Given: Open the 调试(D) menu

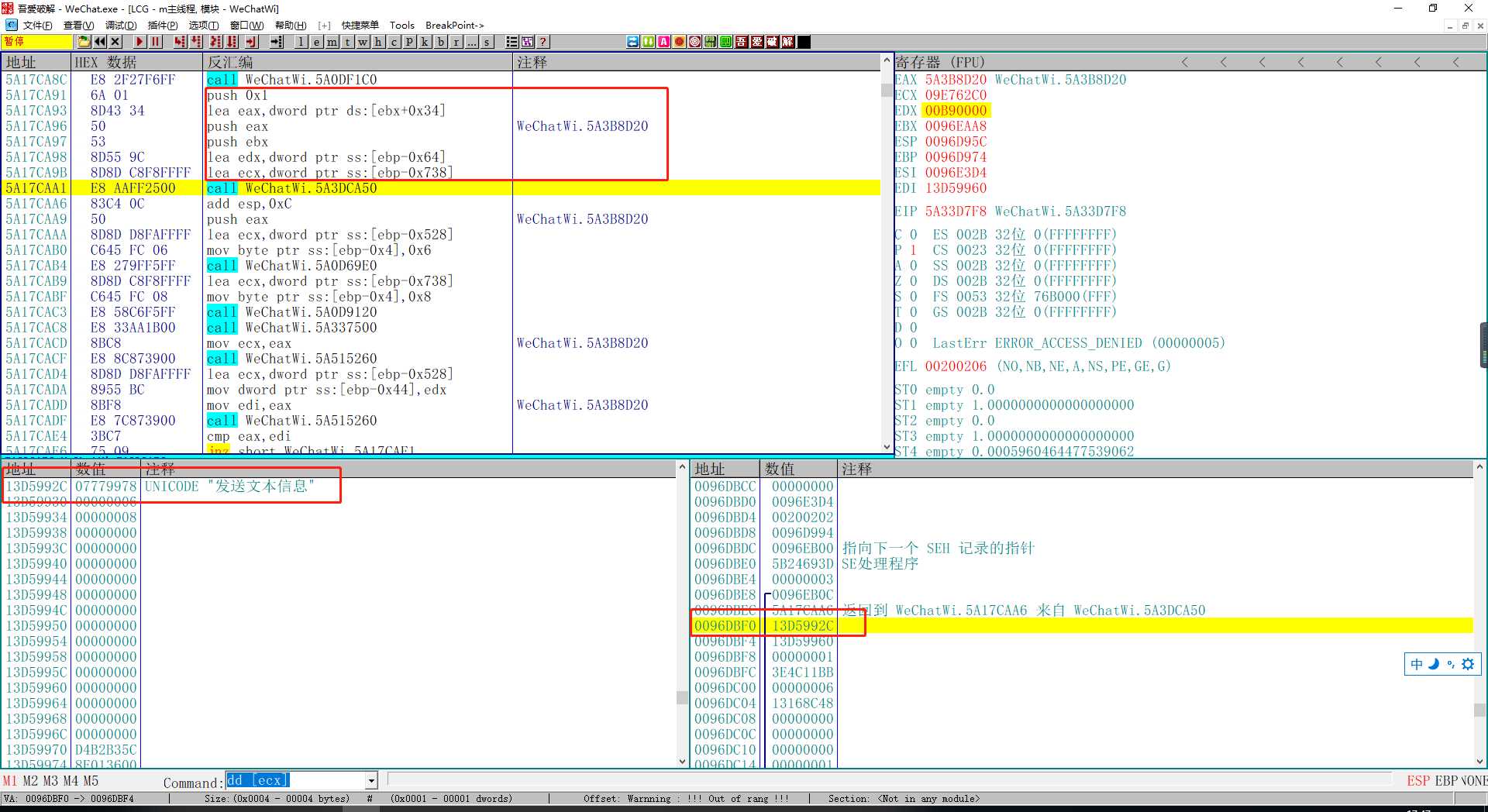Looking at the screenshot, I should [x=121, y=26].
